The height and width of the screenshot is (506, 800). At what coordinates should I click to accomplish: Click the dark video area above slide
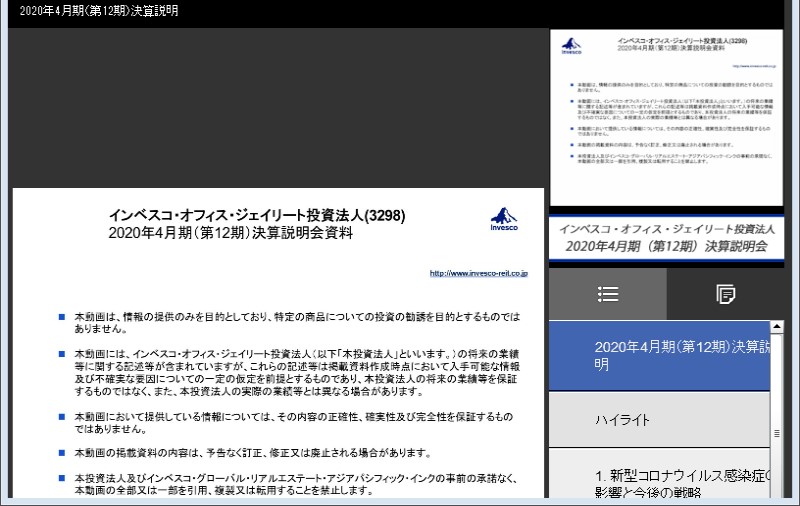(278, 108)
